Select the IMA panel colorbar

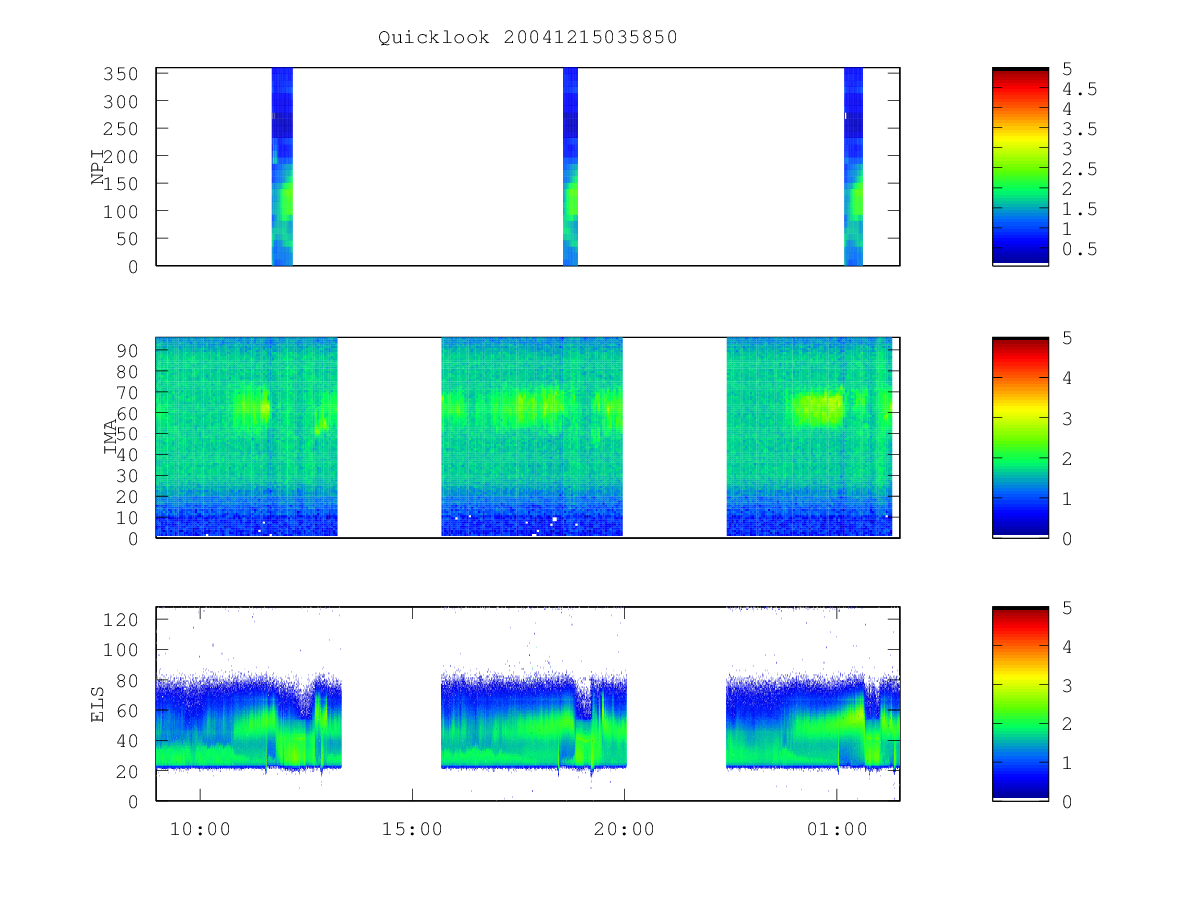click(x=1020, y=437)
